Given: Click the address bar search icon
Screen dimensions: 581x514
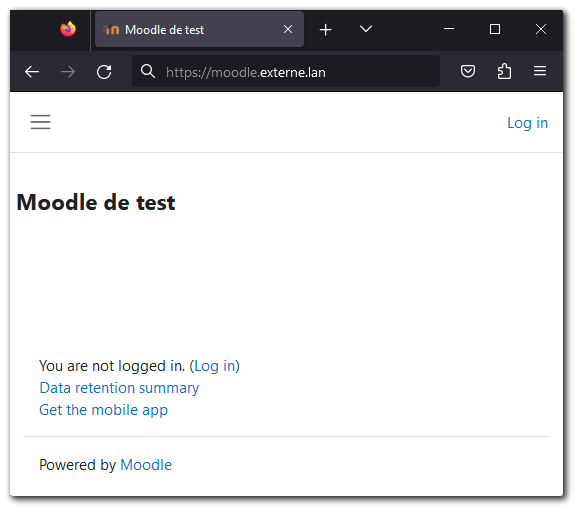Looking at the screenshot, I should (x=147, y=71).
